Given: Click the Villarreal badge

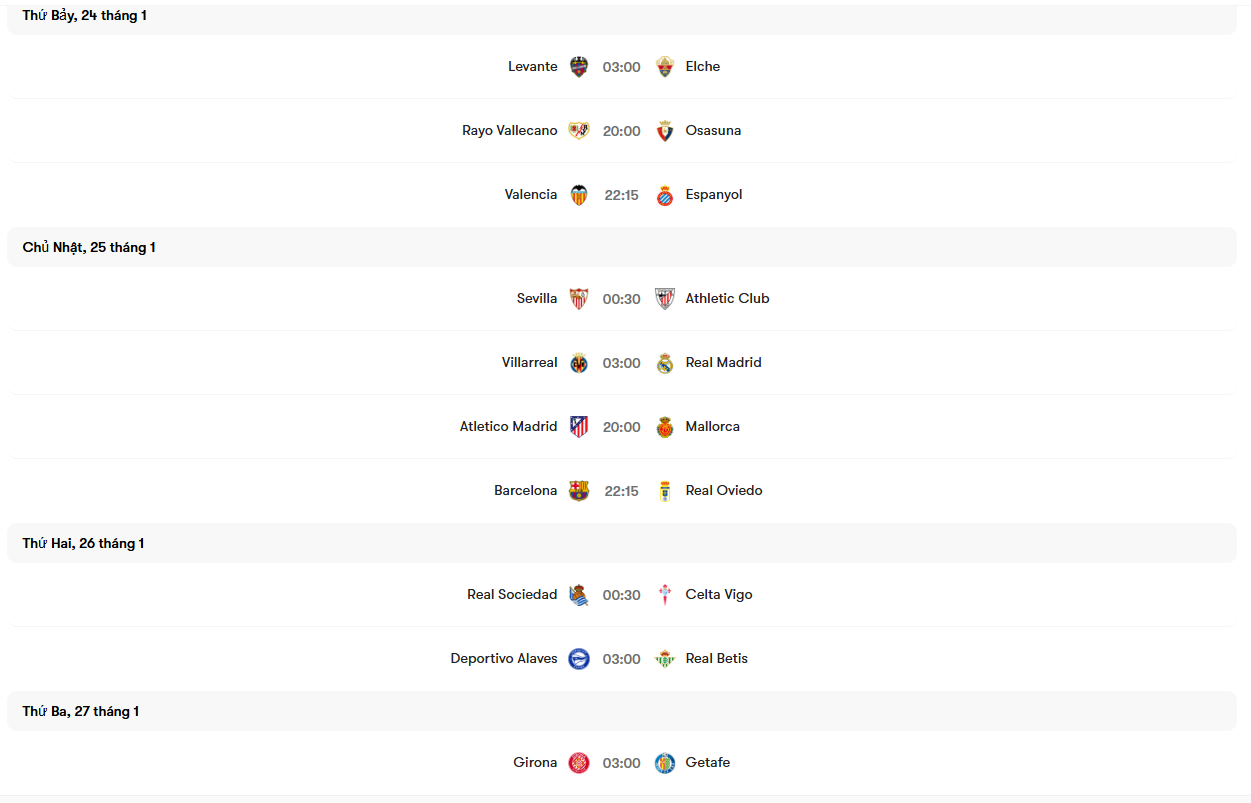Looking at the screenshot, I should [579, 362].
